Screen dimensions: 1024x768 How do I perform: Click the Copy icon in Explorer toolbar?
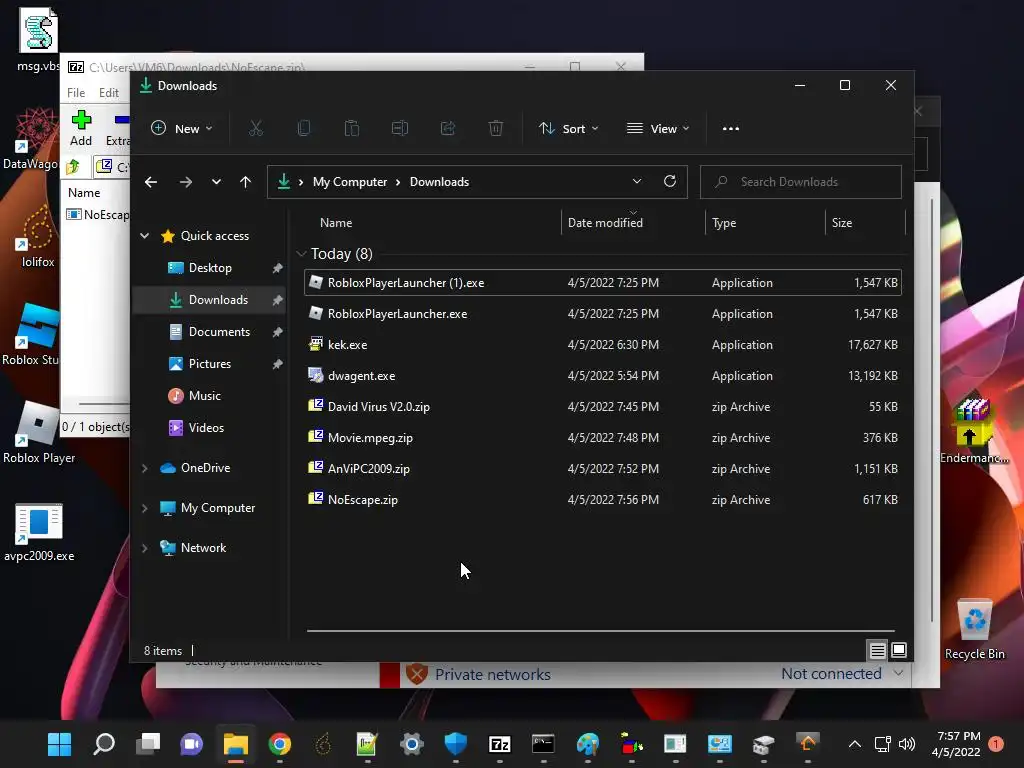click(304, 129)
